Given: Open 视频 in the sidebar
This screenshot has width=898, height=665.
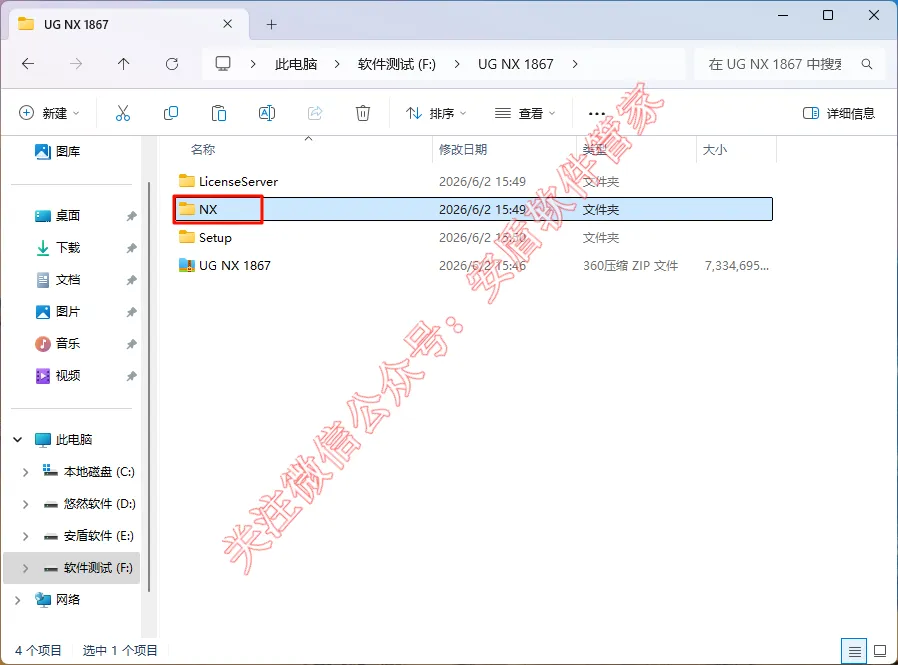Looking at the screenshot, I should tap(57, 376).
